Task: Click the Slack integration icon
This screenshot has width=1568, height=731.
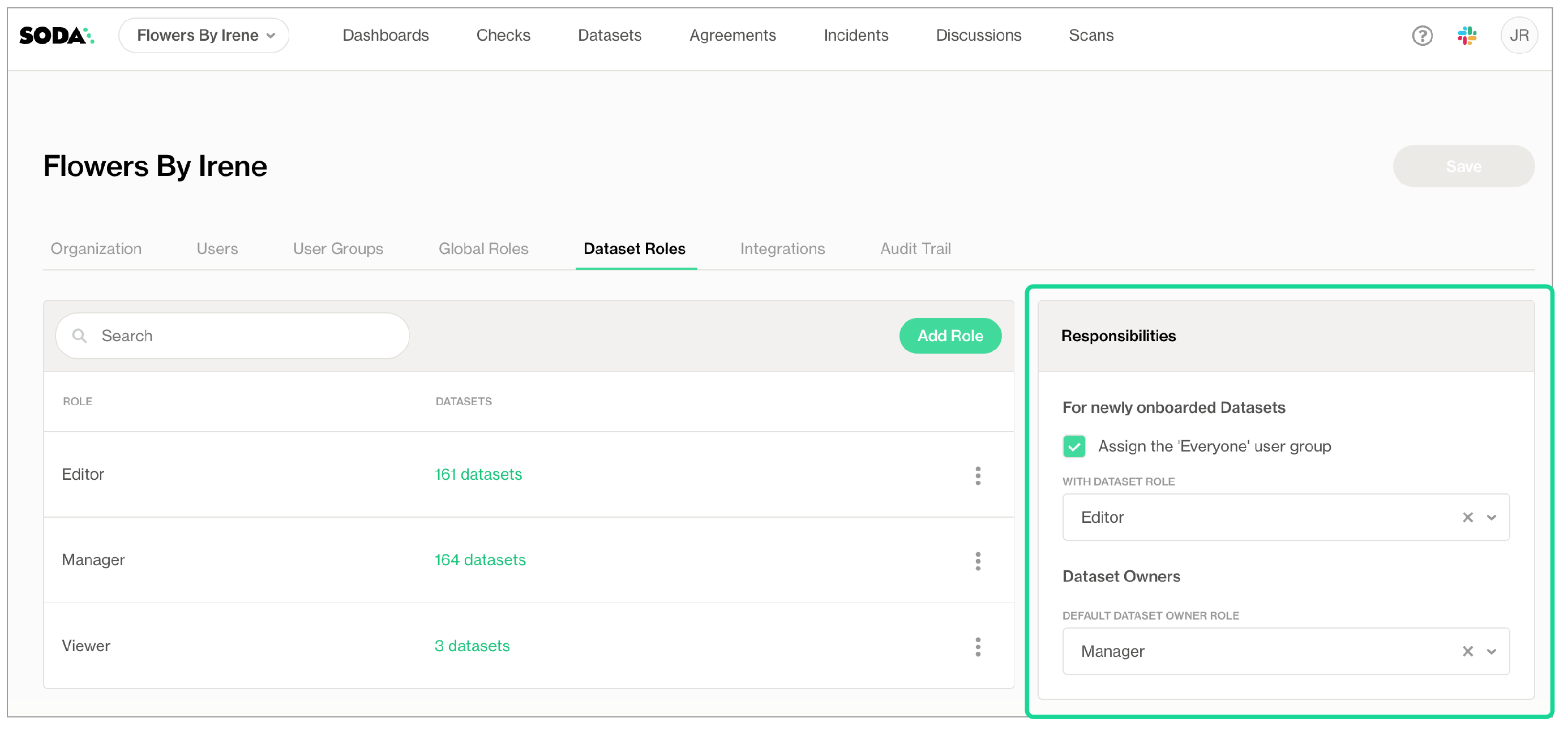Action: [x=1466, y=35]
